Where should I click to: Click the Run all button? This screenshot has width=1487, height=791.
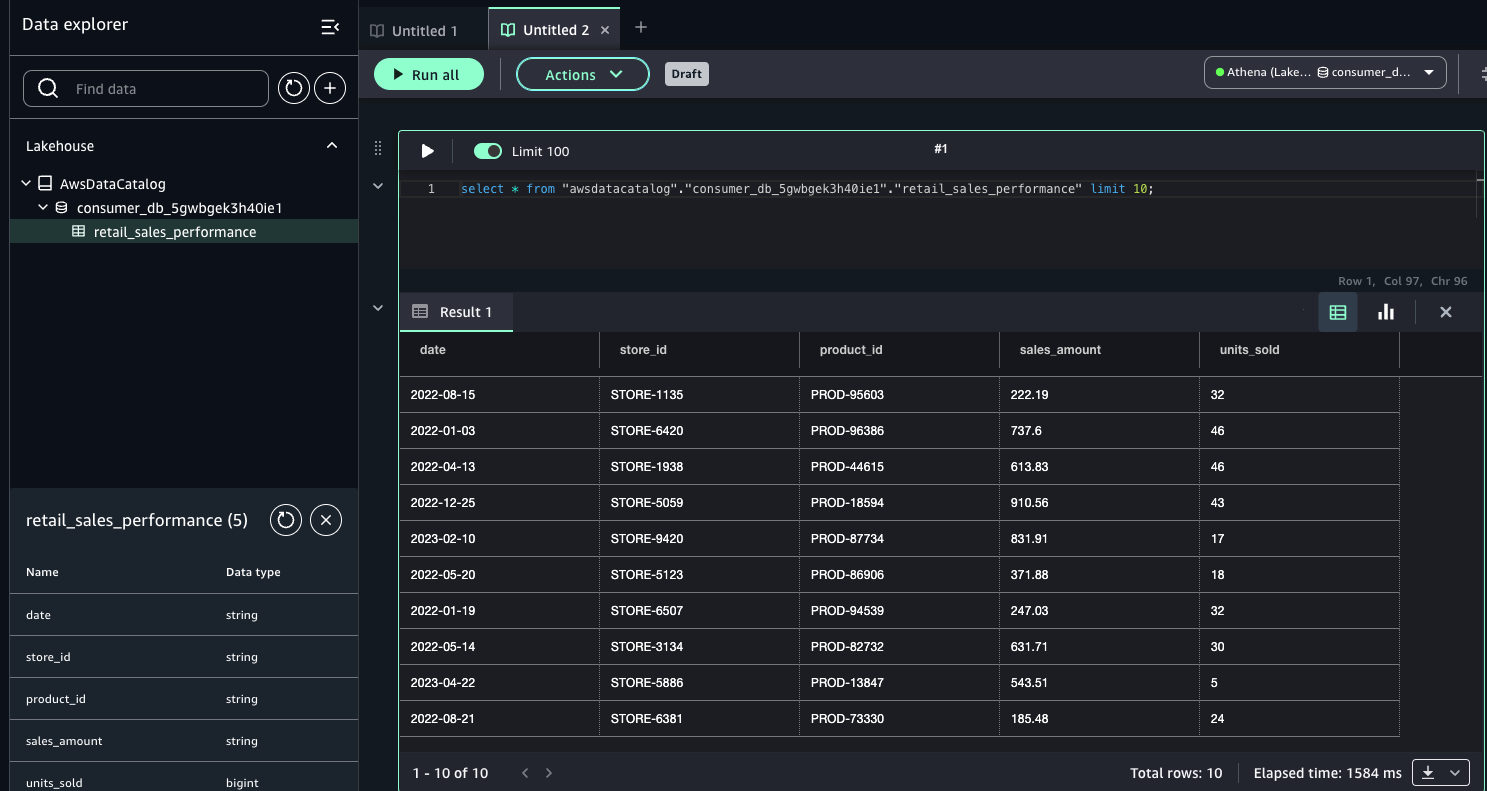(x=428, y=74)
